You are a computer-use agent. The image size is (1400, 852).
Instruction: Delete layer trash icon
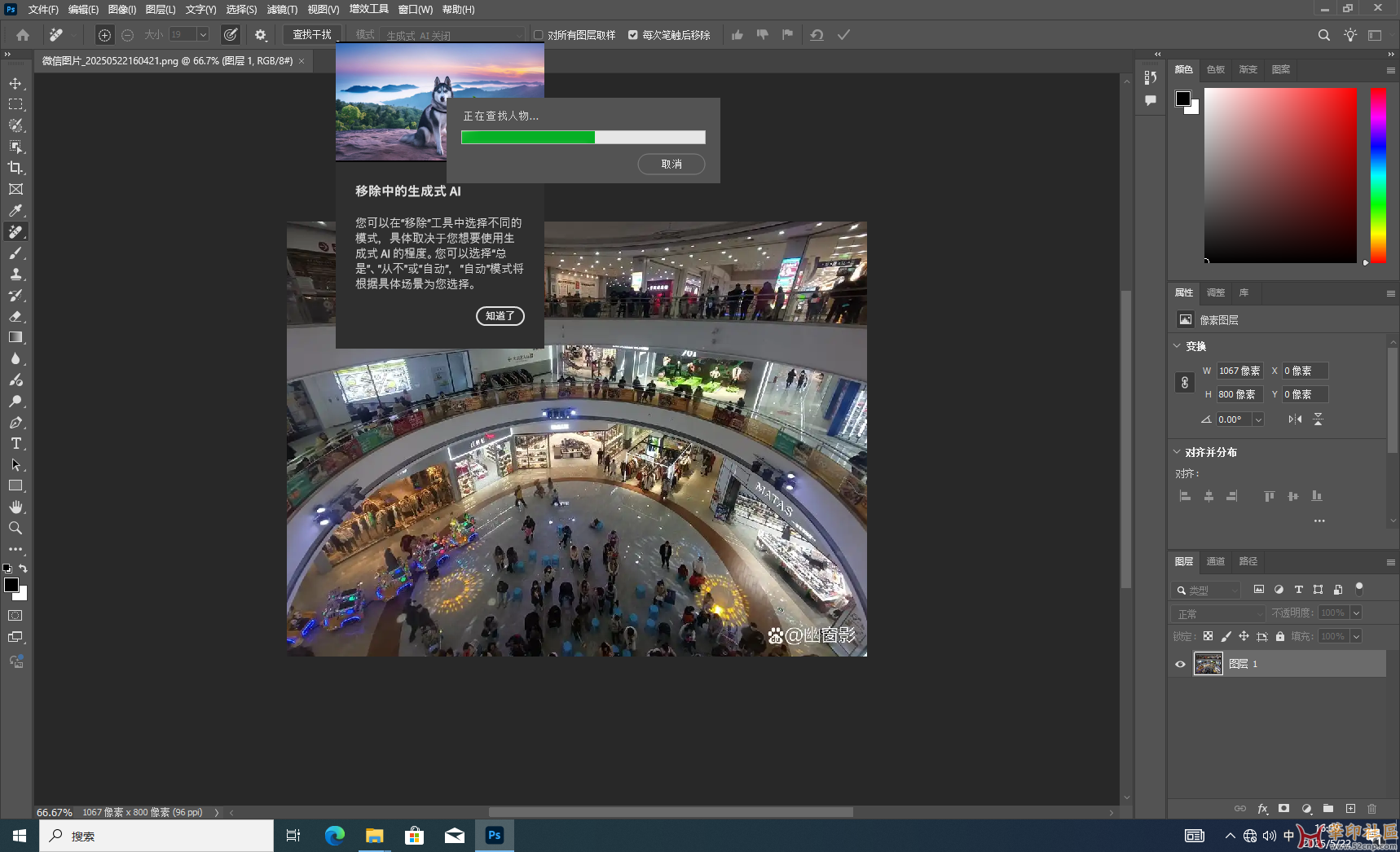pos(1372,808)
